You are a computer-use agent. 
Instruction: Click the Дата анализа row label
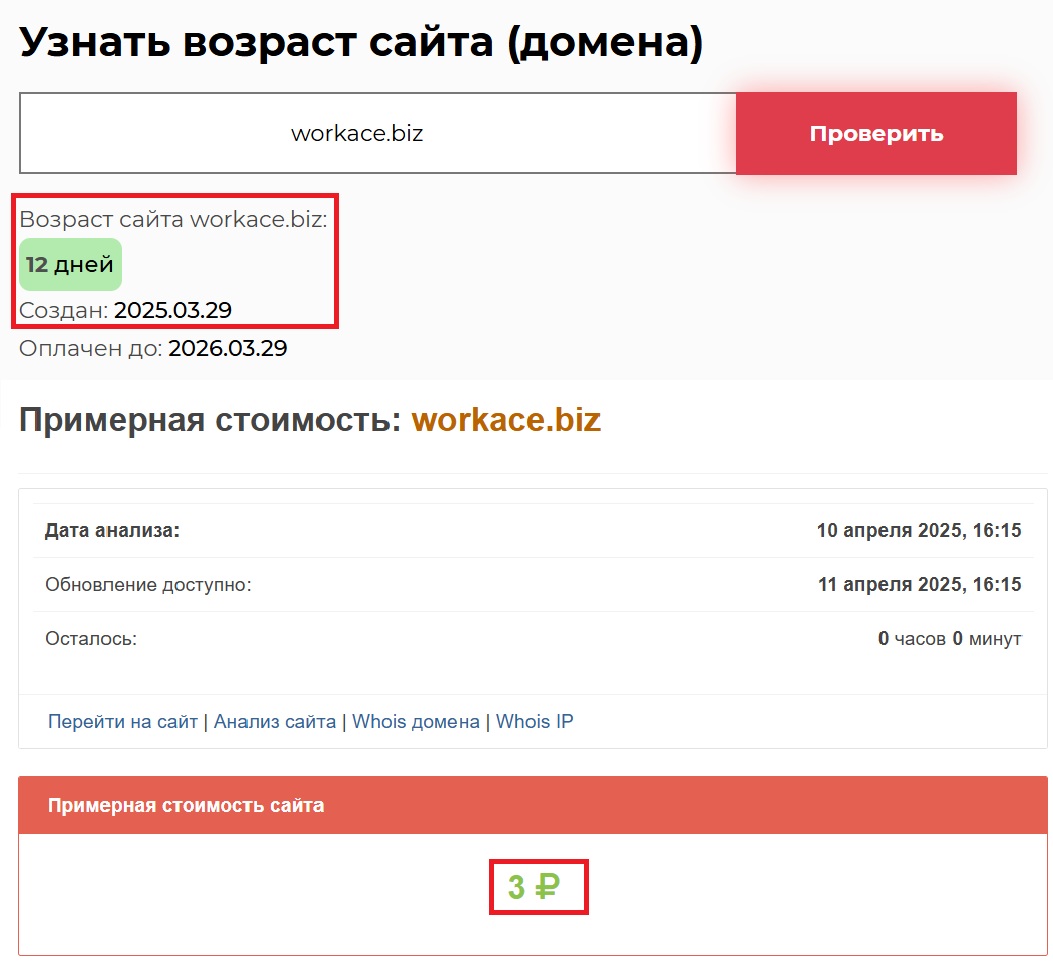pos(112,531)
